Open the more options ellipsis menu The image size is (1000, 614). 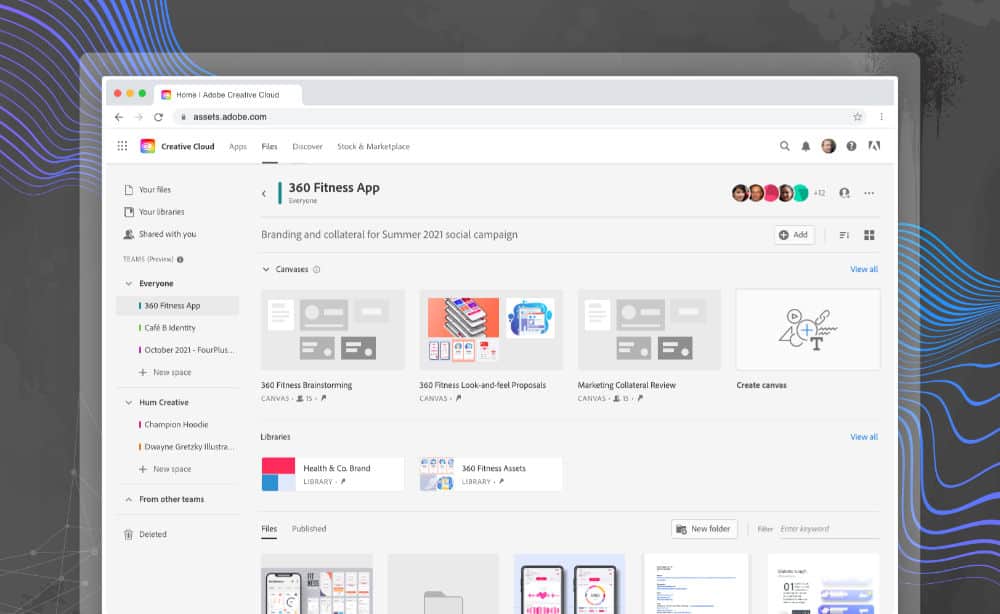coord(869,193)
